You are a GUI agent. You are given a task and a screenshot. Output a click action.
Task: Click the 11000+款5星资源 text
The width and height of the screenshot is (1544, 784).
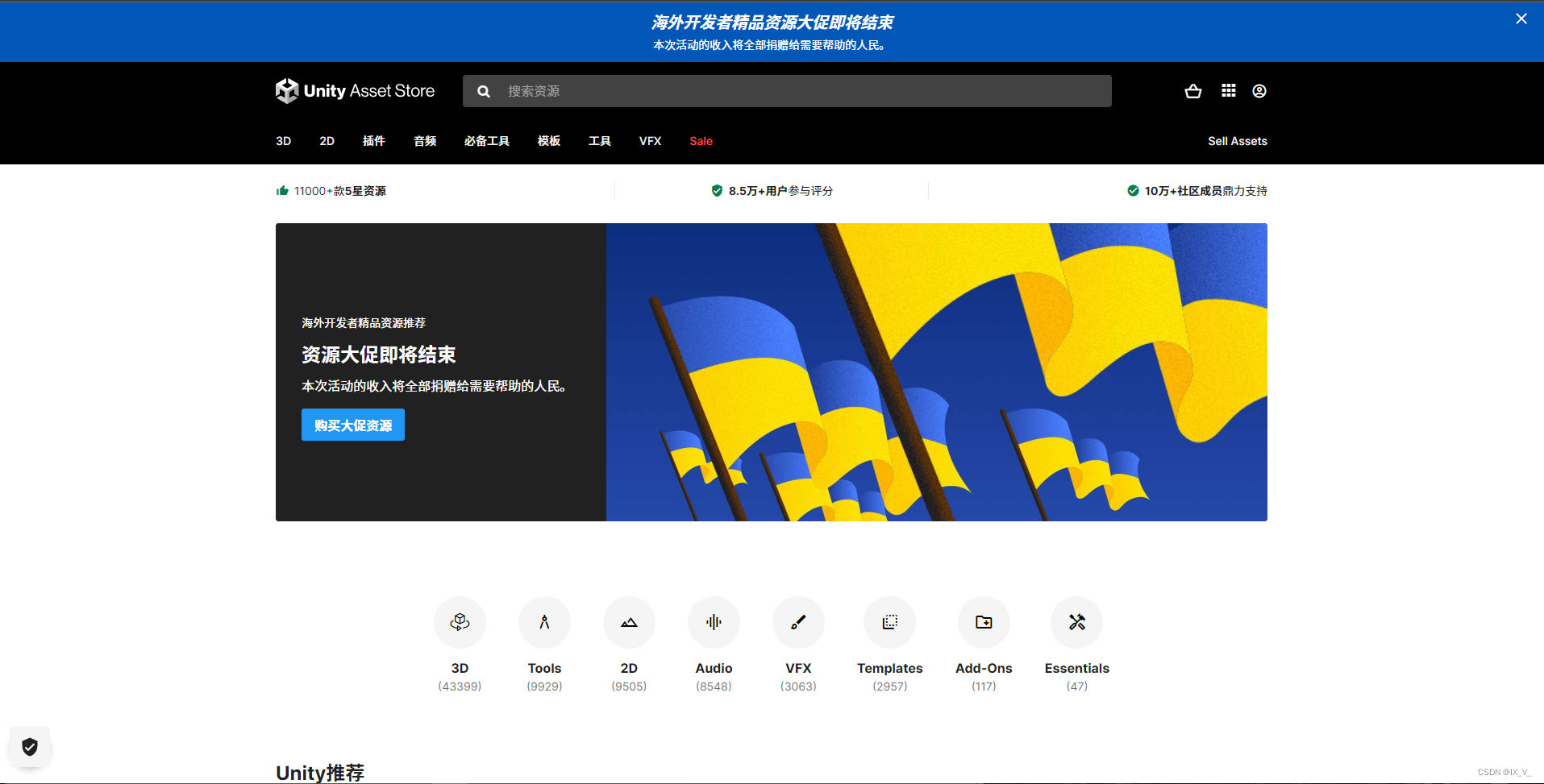[x=339, y=191]
